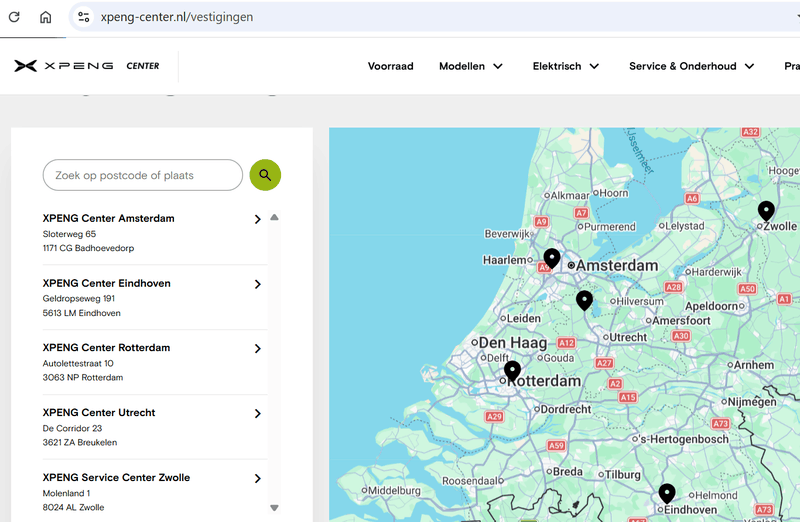This screenshot has height=522, width=800.
Task: Click the A12 road marker on the map
Action: pyautogui.click(x=566, y=343)
